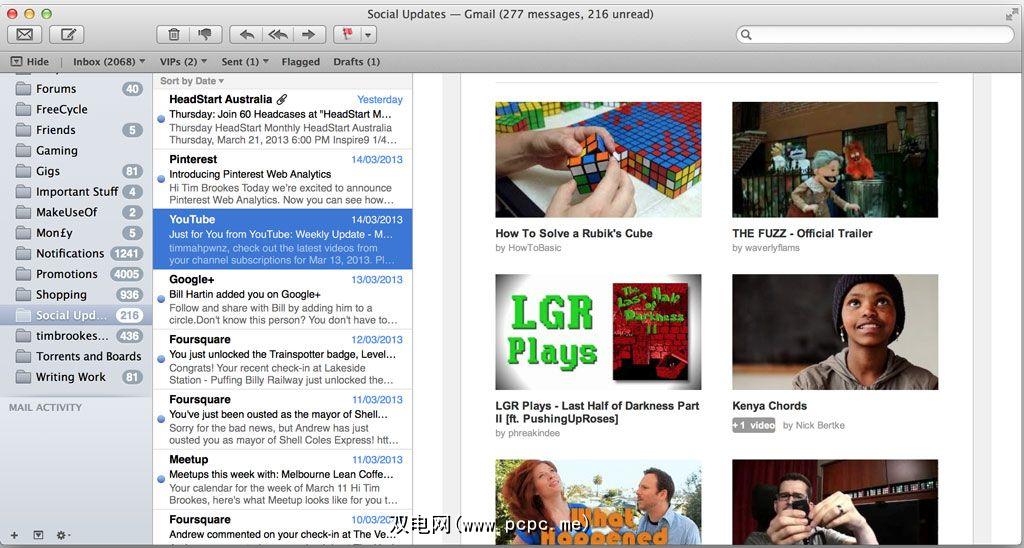The image size is (1024, 548).
Task: Click the +1 video badge
Action: pyautogui.click(x=754, y=425)
